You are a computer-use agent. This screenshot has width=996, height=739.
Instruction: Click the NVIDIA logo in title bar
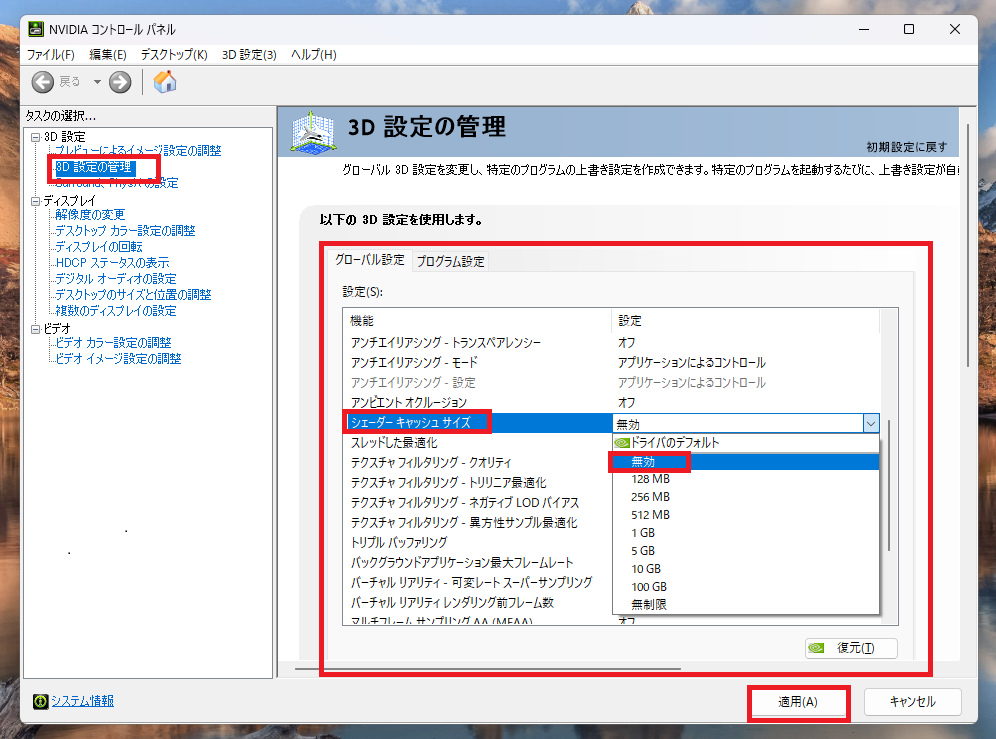coord(36,29)
